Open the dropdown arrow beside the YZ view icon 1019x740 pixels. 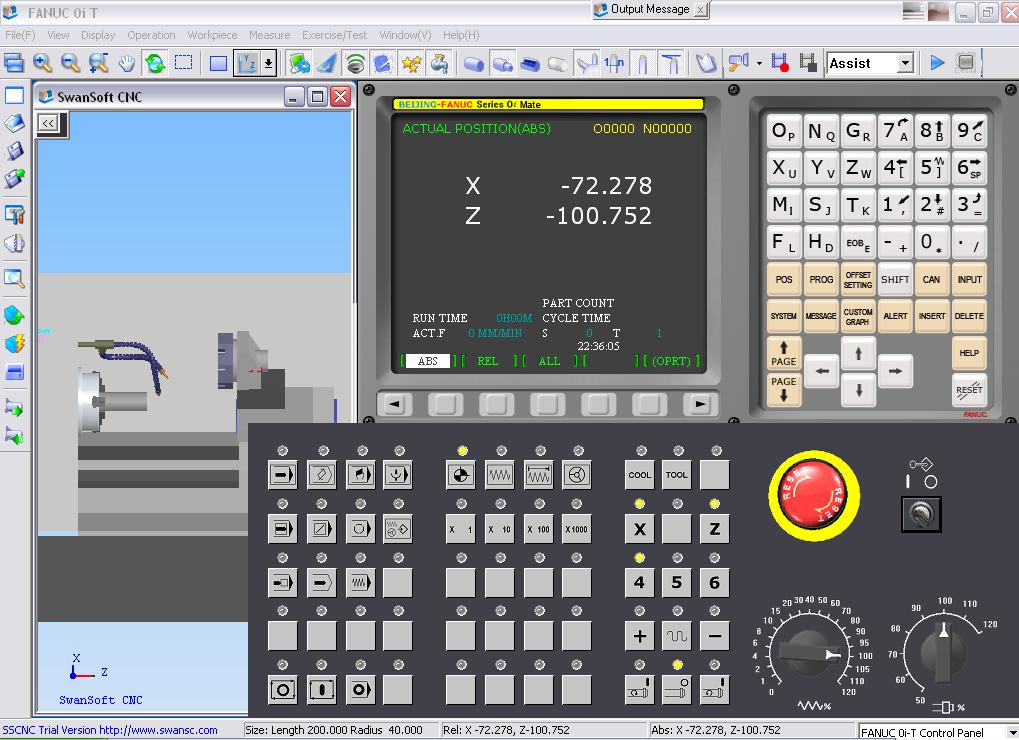(268, 63)
